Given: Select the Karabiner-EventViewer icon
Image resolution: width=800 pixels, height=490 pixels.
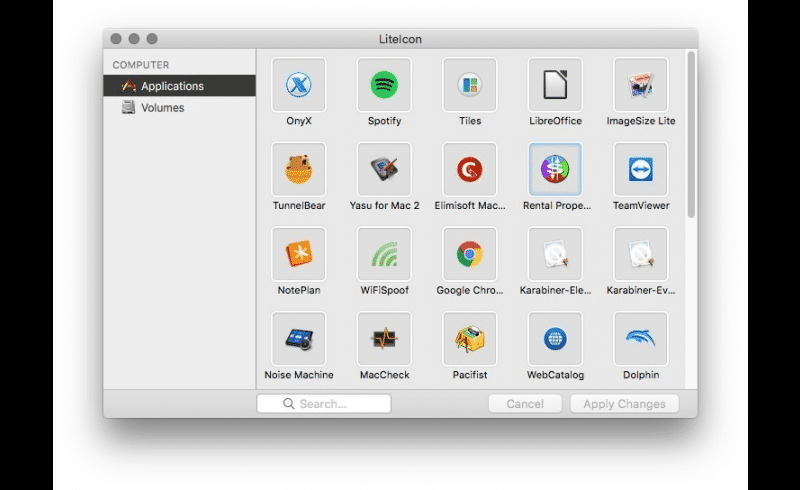Looking at the screenshot, I should point(641,254).
